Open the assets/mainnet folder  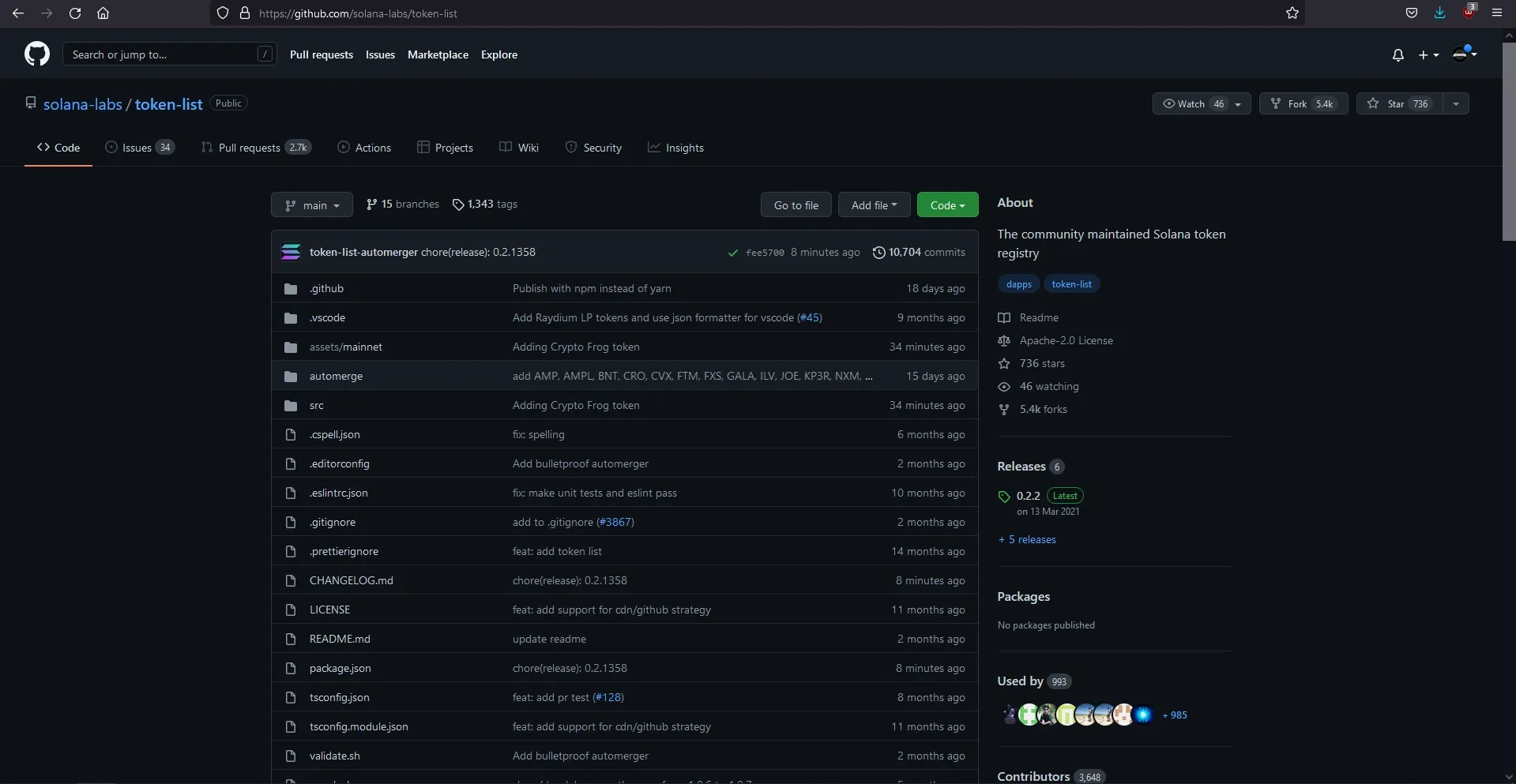pyautogui.click(x=345, y=347)
